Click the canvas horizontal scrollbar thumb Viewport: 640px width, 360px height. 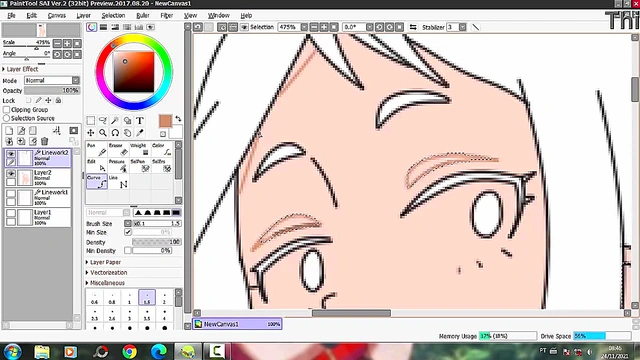[351, 313]
